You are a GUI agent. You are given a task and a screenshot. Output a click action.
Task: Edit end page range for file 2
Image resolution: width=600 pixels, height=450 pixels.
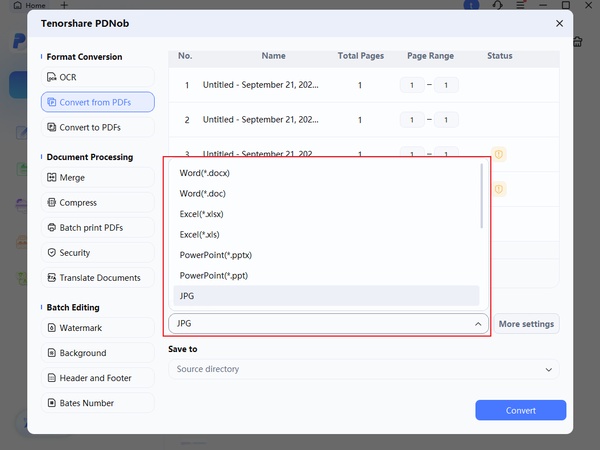coord(446,120)
